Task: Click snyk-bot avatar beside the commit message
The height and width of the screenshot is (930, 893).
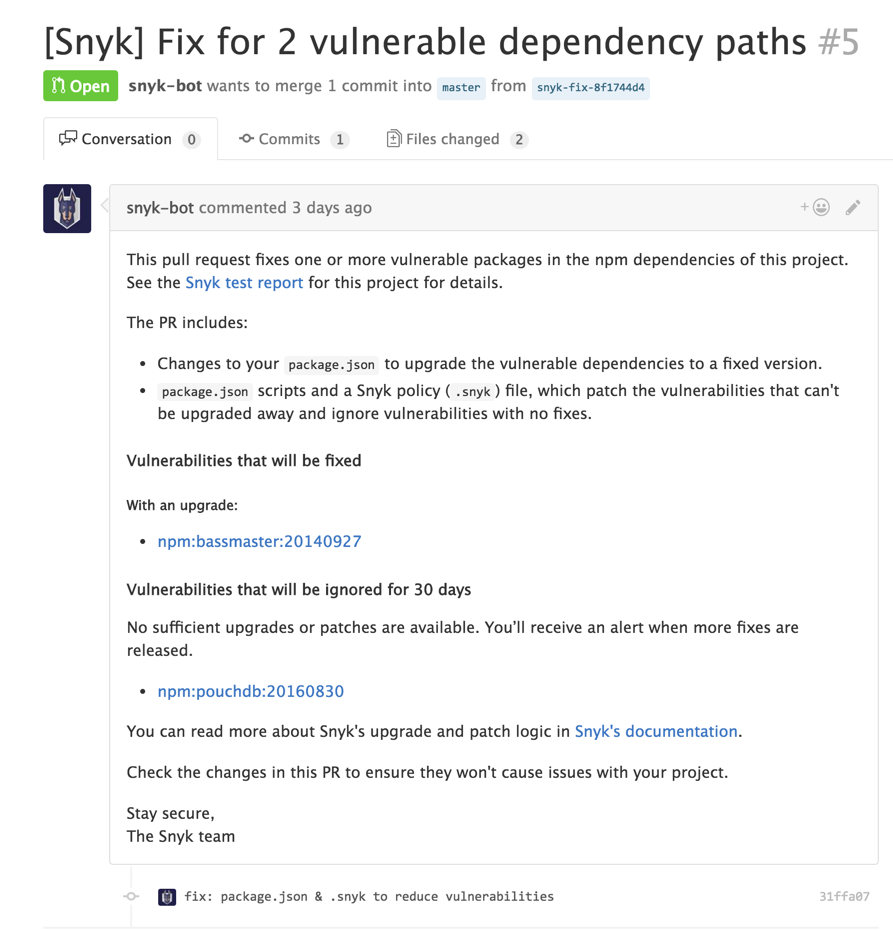Action: pos(166,896)
